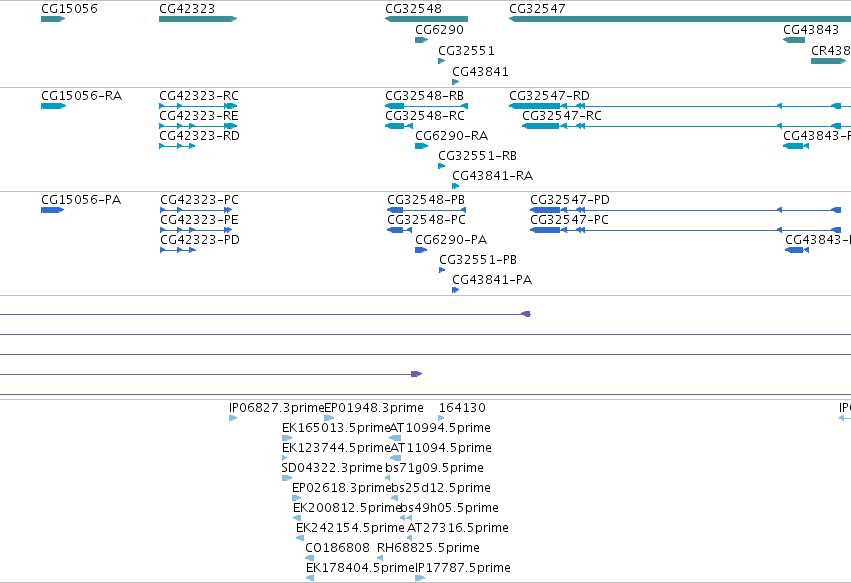This screenshot has height=583, width=851.
Task: Click the long CG32547 gene bar
Action: [x=680, y=19]
